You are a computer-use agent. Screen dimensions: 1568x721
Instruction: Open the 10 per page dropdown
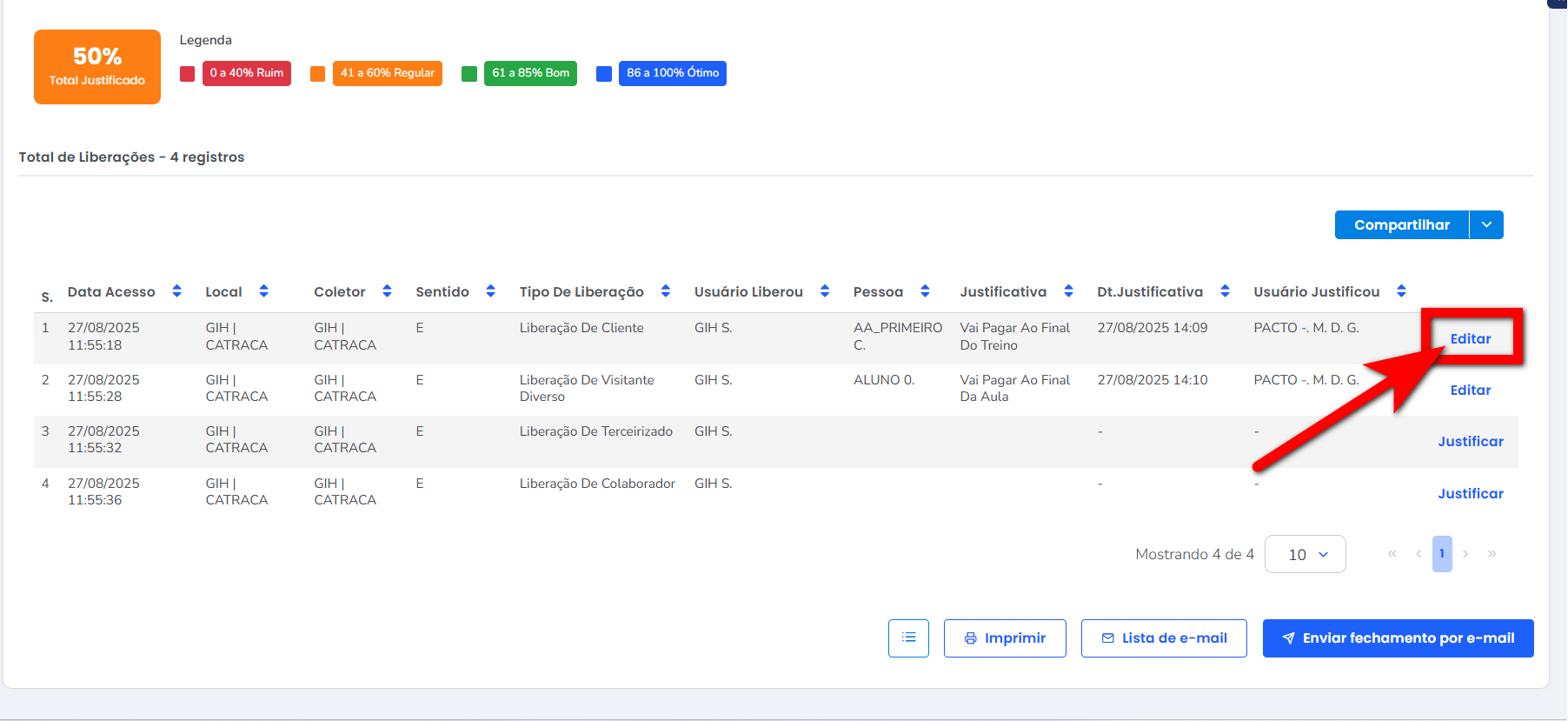1305,555
